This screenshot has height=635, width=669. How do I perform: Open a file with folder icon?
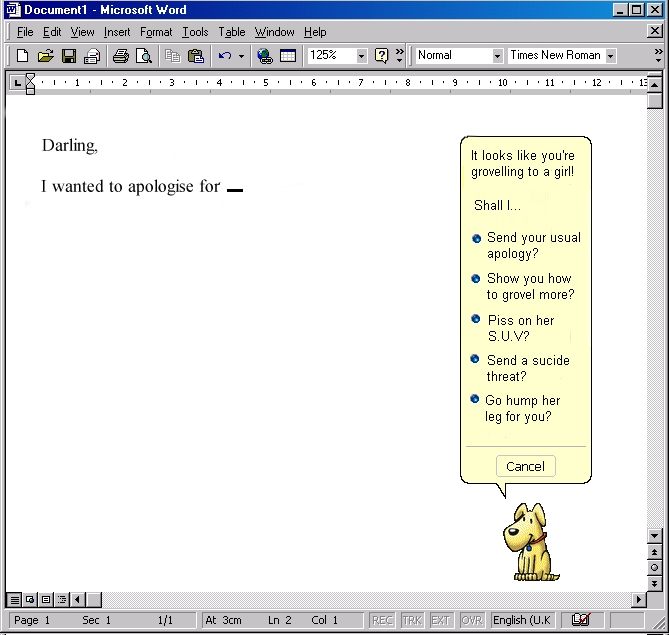46,56
